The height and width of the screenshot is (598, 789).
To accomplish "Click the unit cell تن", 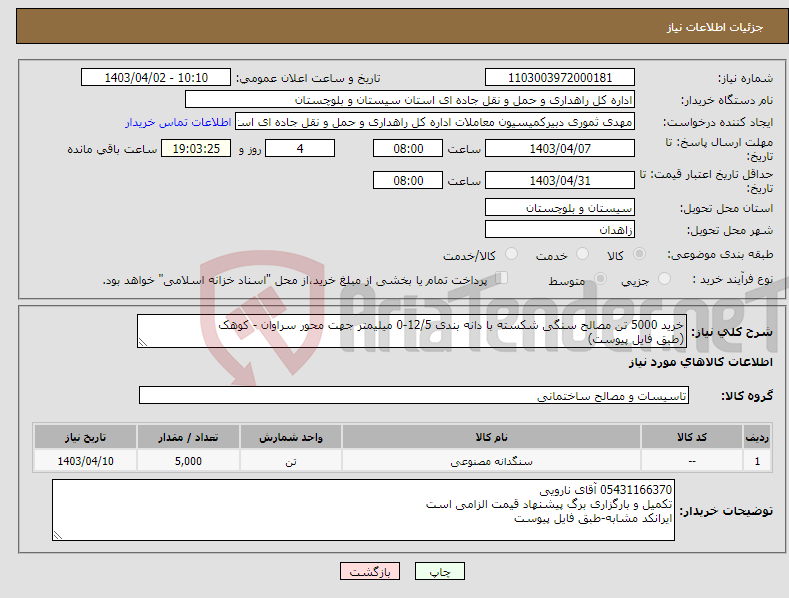I will click(291, 461).
